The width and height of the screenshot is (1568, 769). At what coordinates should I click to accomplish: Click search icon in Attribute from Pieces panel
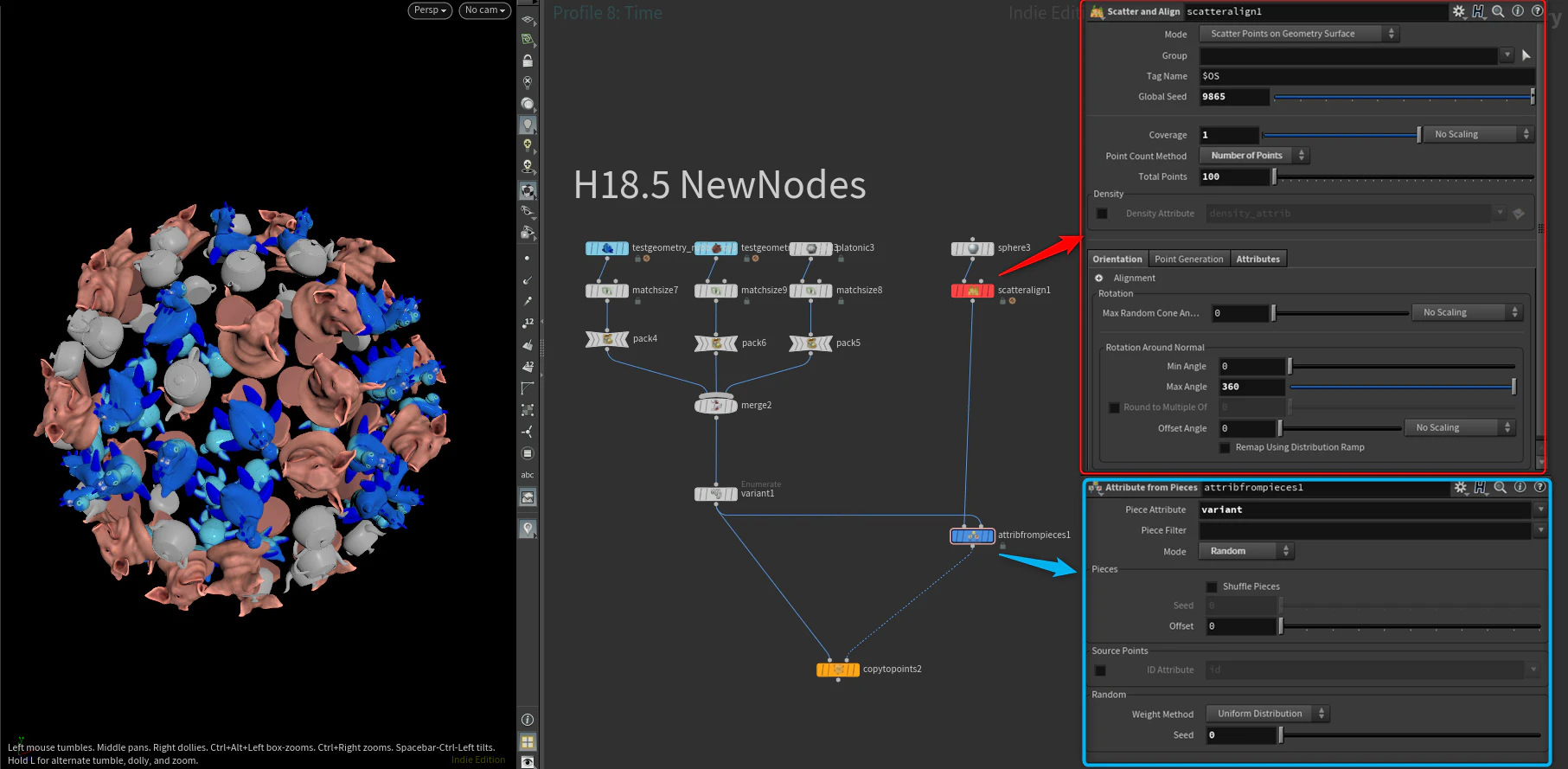[1501, 487]
